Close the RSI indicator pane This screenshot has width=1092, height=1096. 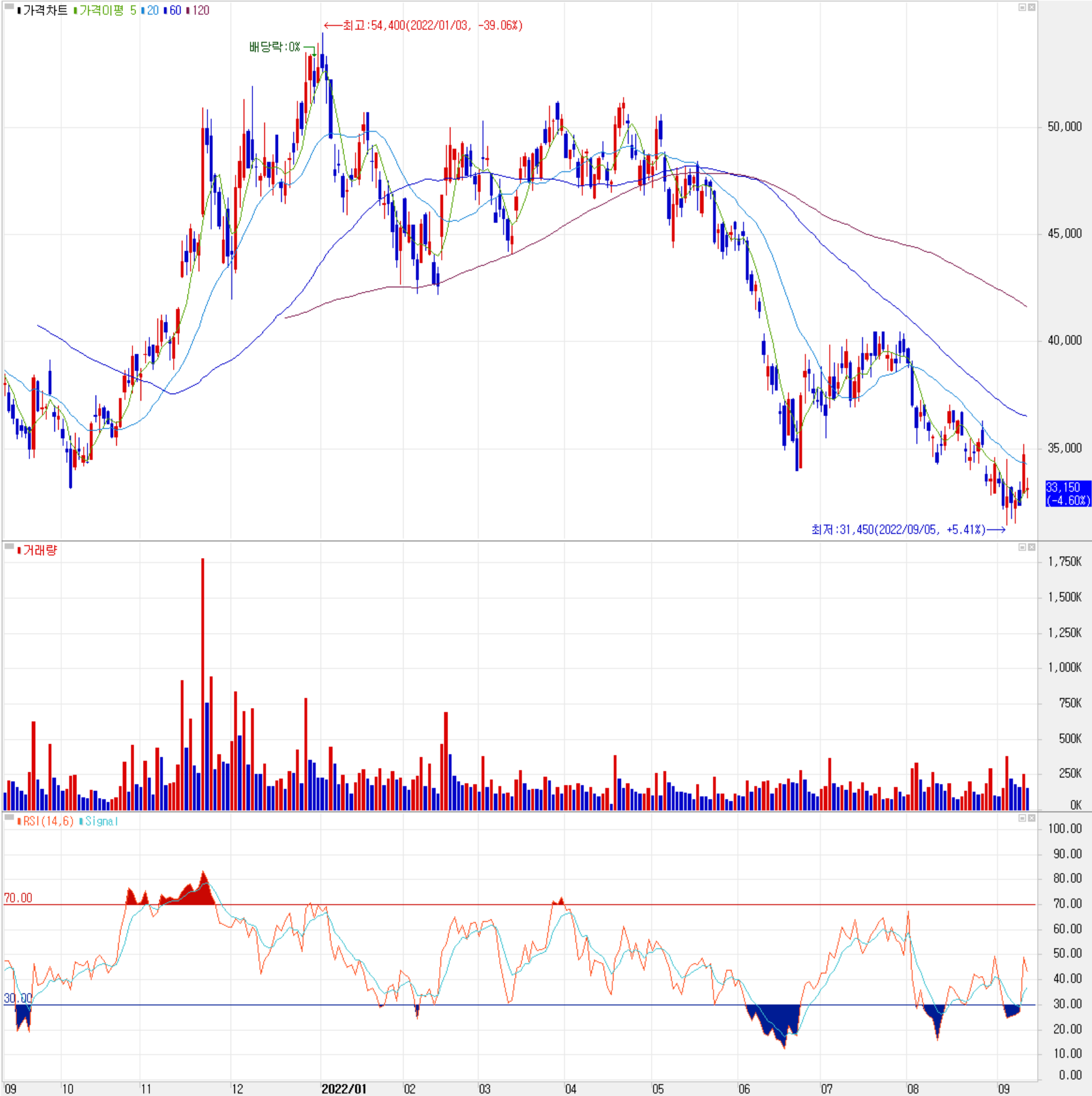point(1031,818)
